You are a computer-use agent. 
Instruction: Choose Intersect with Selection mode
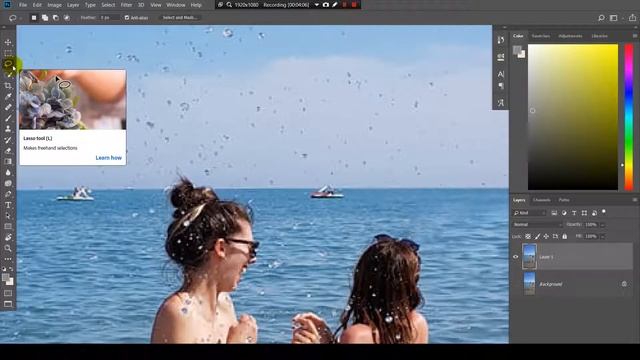pos(67,18)
